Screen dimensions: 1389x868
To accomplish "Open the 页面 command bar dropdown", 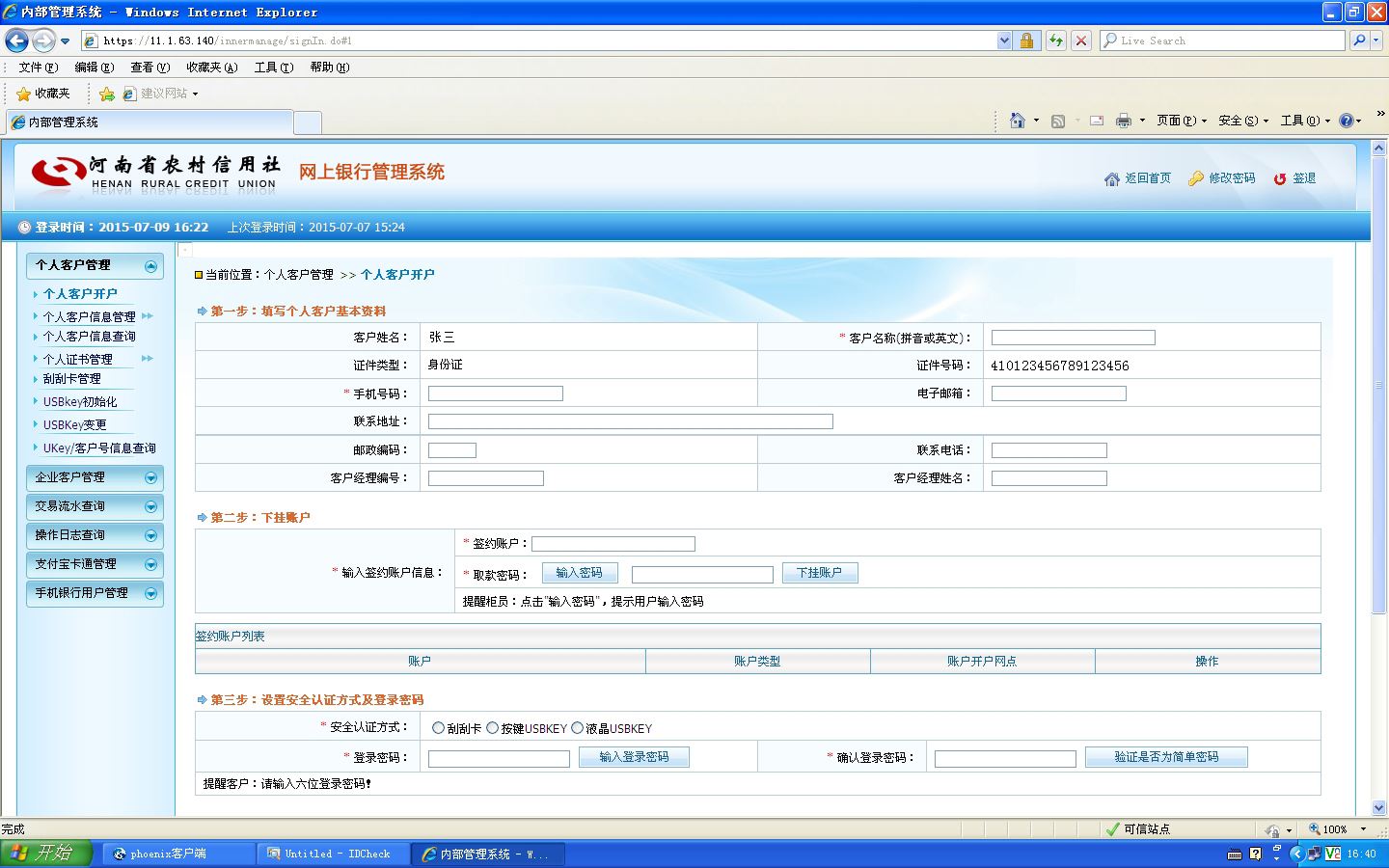I will coord(1182,121).
